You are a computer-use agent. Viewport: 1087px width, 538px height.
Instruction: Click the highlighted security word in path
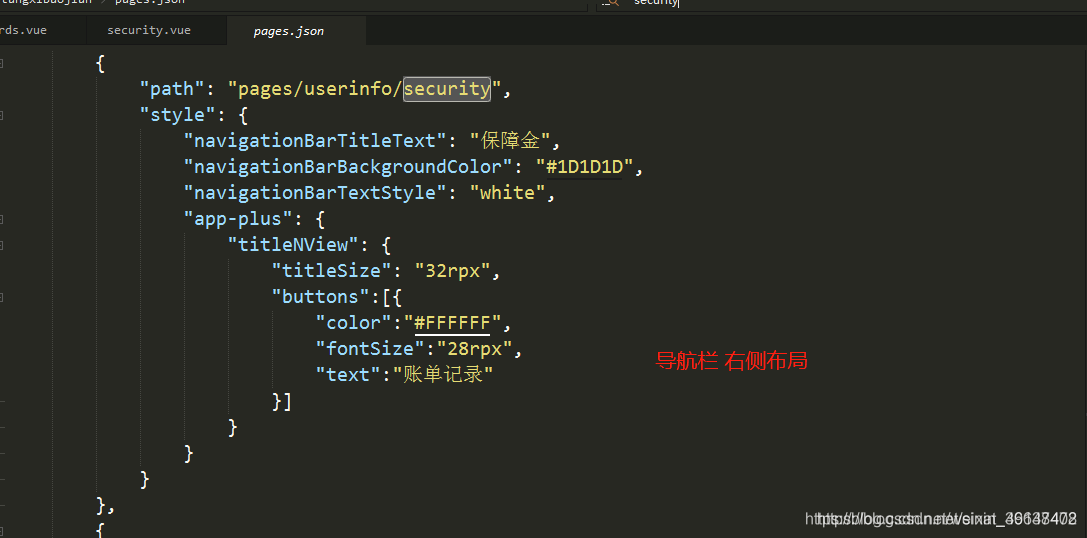click(x=447, y=89)
